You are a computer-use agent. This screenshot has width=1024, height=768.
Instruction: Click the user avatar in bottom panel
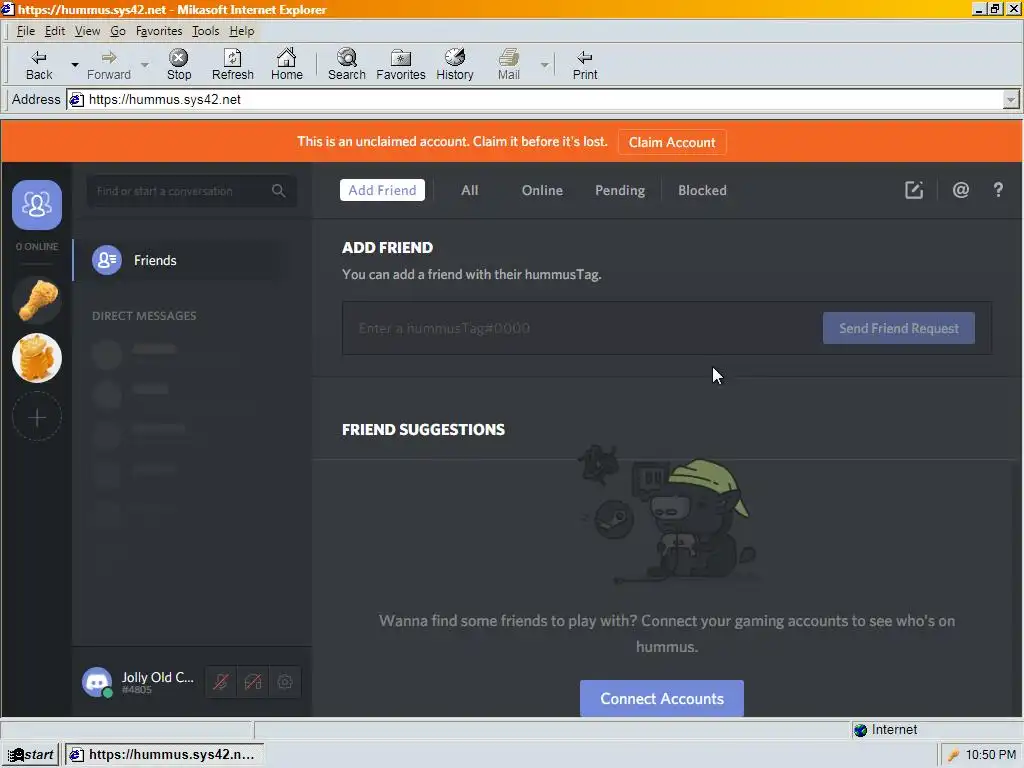click(97, 682)
